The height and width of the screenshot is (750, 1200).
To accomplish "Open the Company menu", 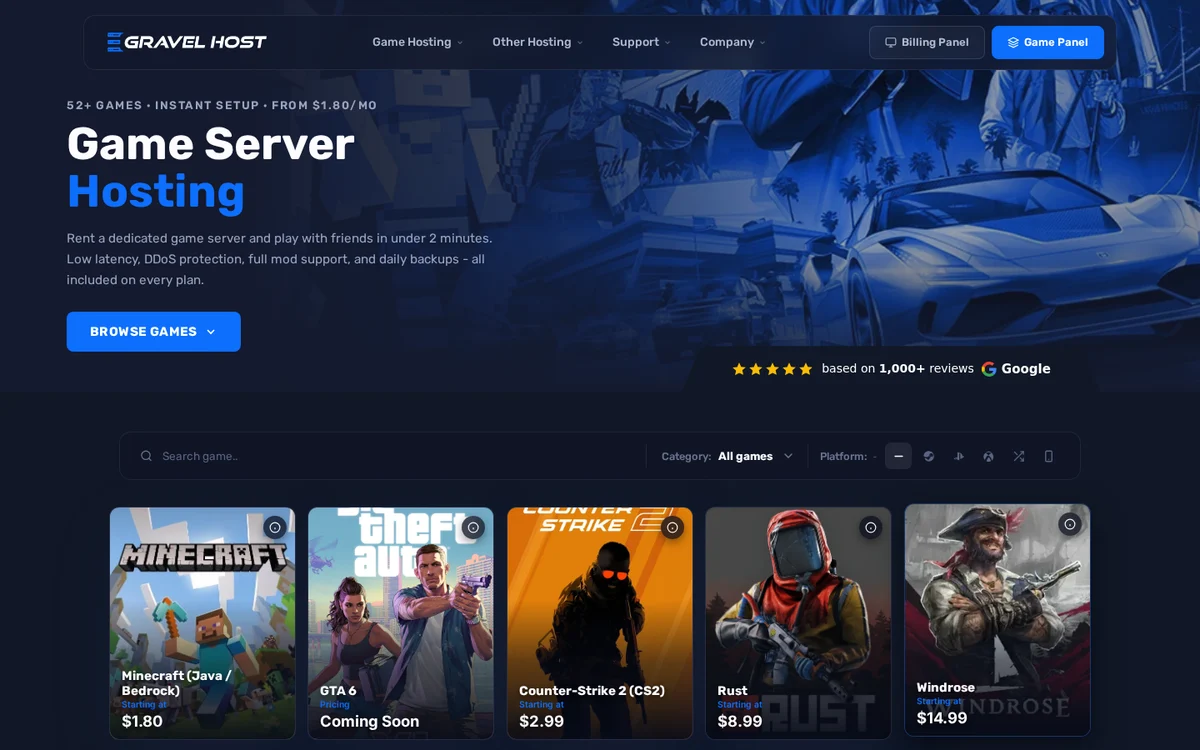I will point(732,42).
